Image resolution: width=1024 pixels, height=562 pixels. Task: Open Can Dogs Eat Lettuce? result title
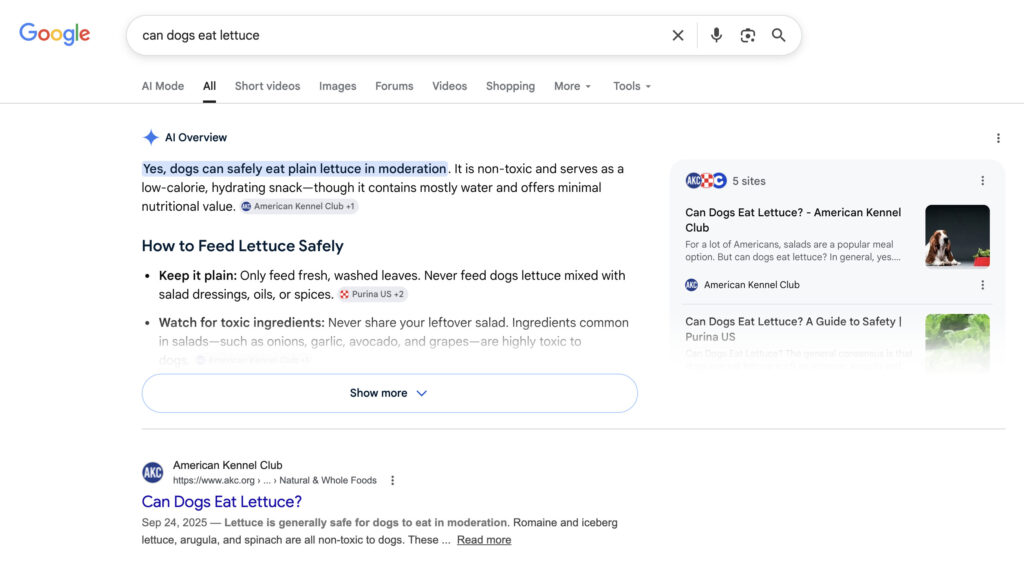222,501
